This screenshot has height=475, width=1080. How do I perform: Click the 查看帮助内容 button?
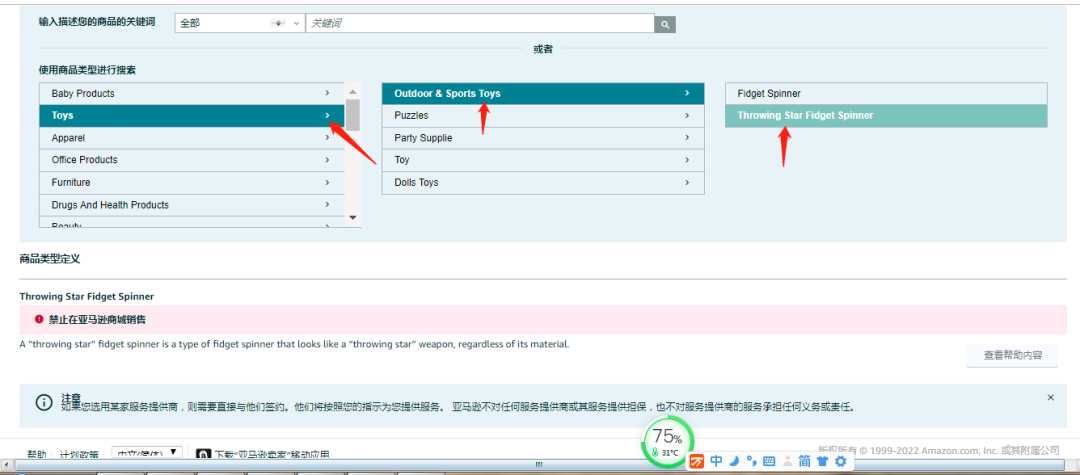(x=1012, y=356)
